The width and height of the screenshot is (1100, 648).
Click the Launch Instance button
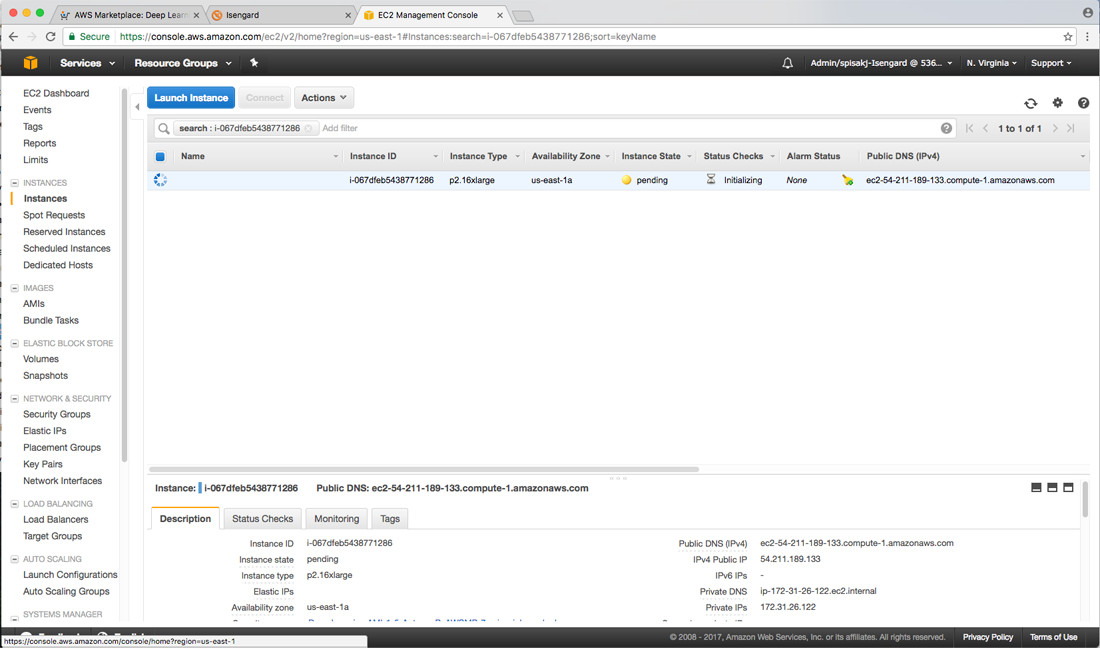[x=191, y=97]
